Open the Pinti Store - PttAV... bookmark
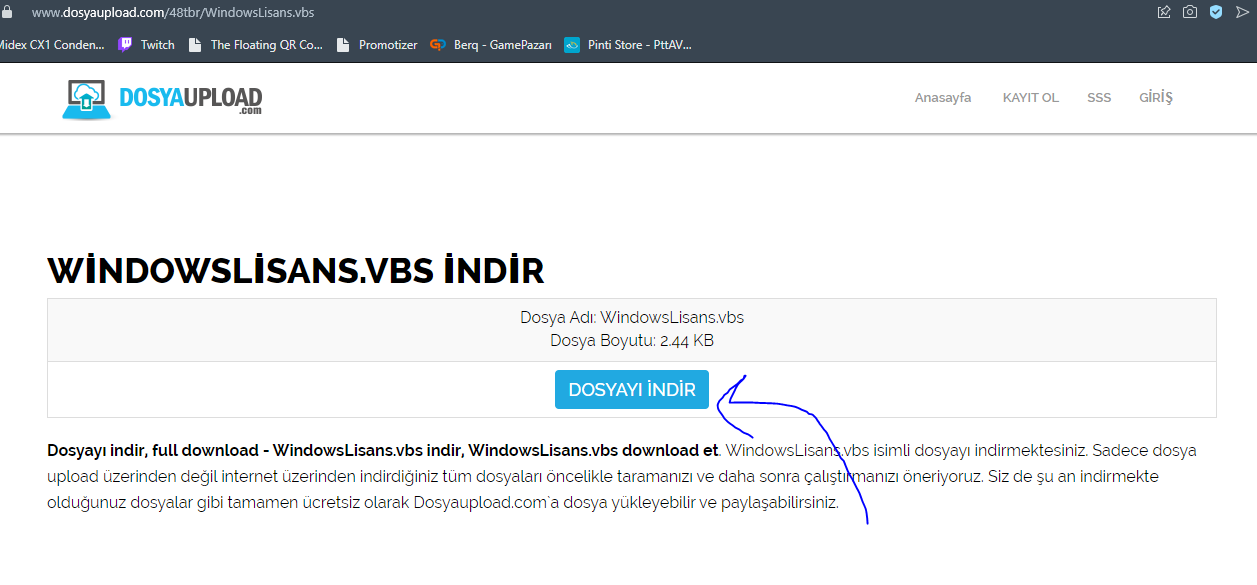Image resolution: width=1257 pixels, height=585 pixels. tap(628, 45)
